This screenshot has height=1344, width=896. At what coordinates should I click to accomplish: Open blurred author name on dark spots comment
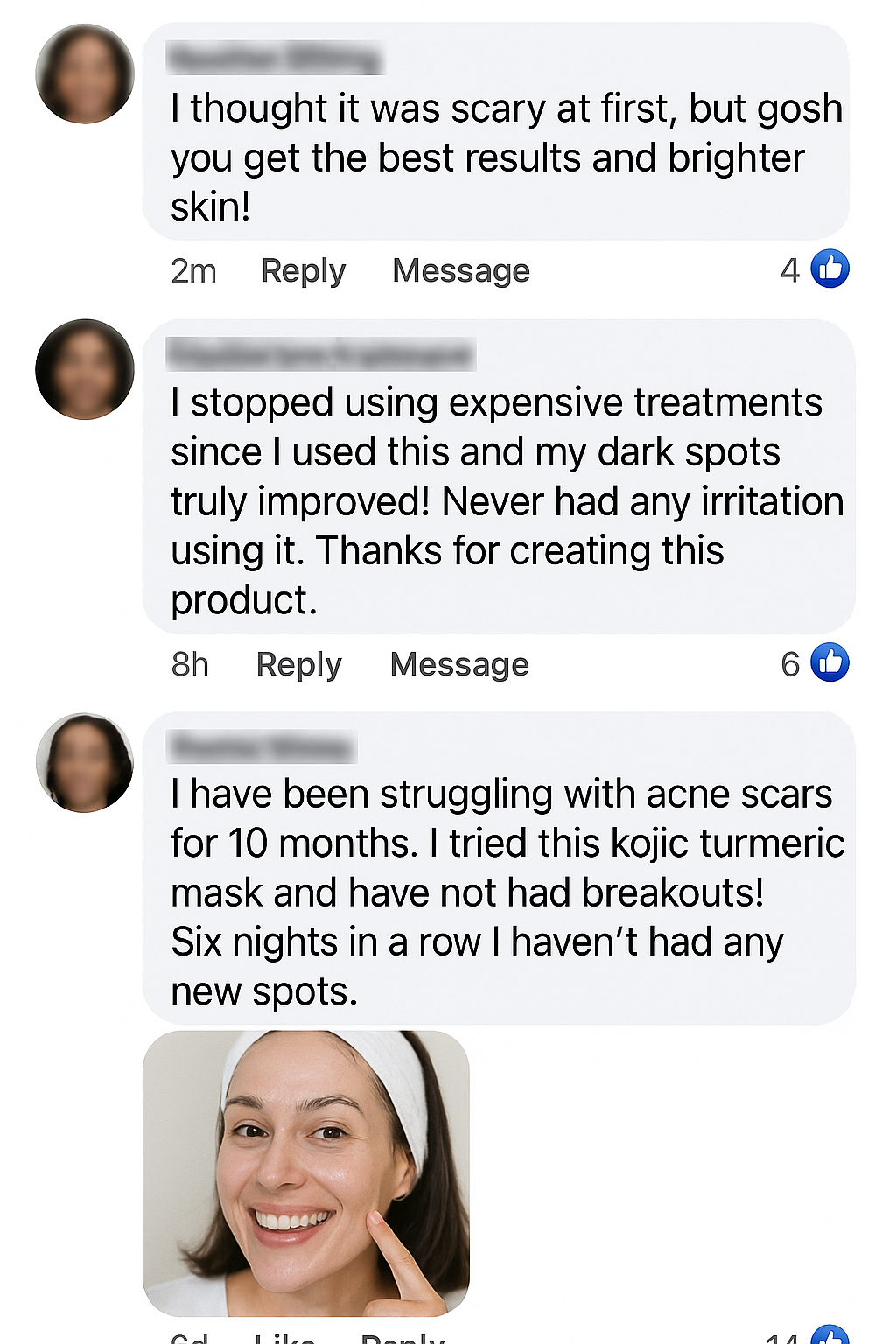click(x=320, y=355)
